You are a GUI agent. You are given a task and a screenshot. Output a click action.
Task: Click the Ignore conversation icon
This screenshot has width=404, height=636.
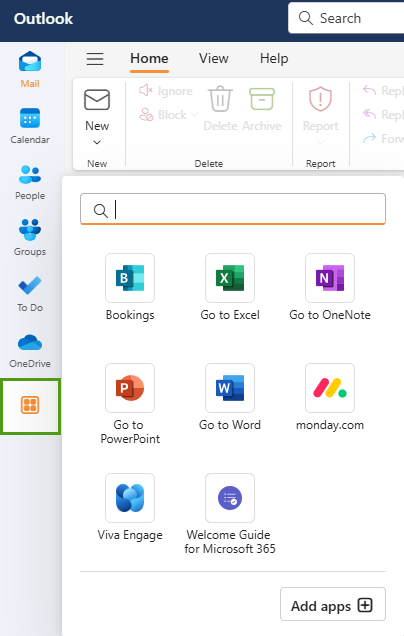click(146, 90)
